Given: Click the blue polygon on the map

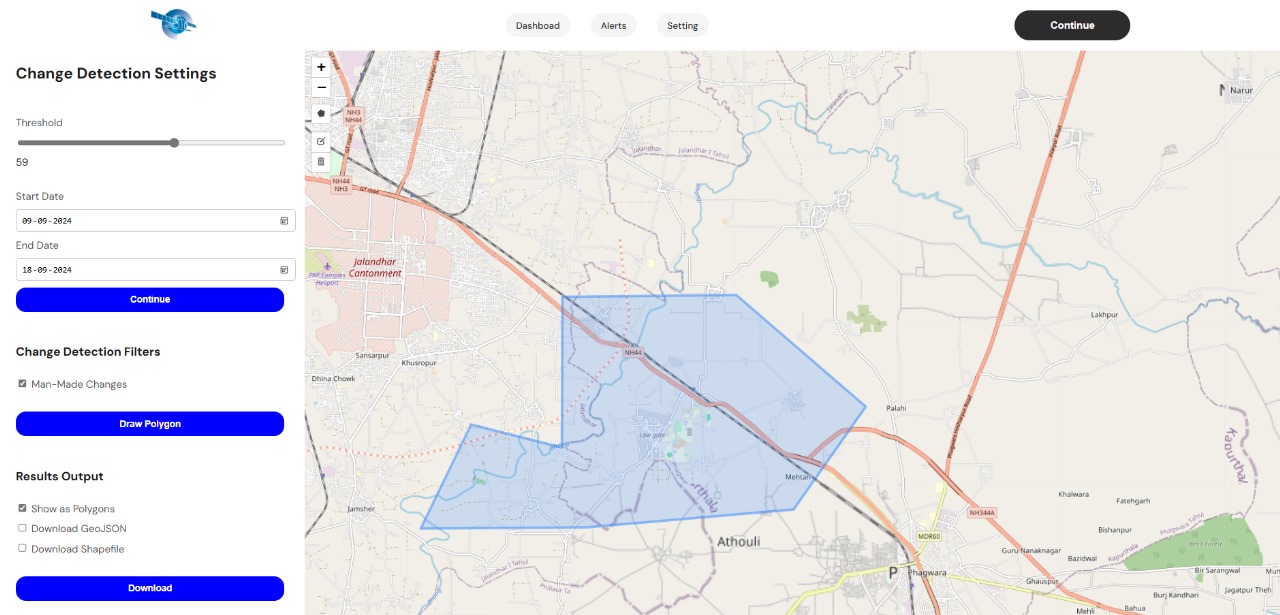Looking at the screenshot, I should (x=700, y=400).
